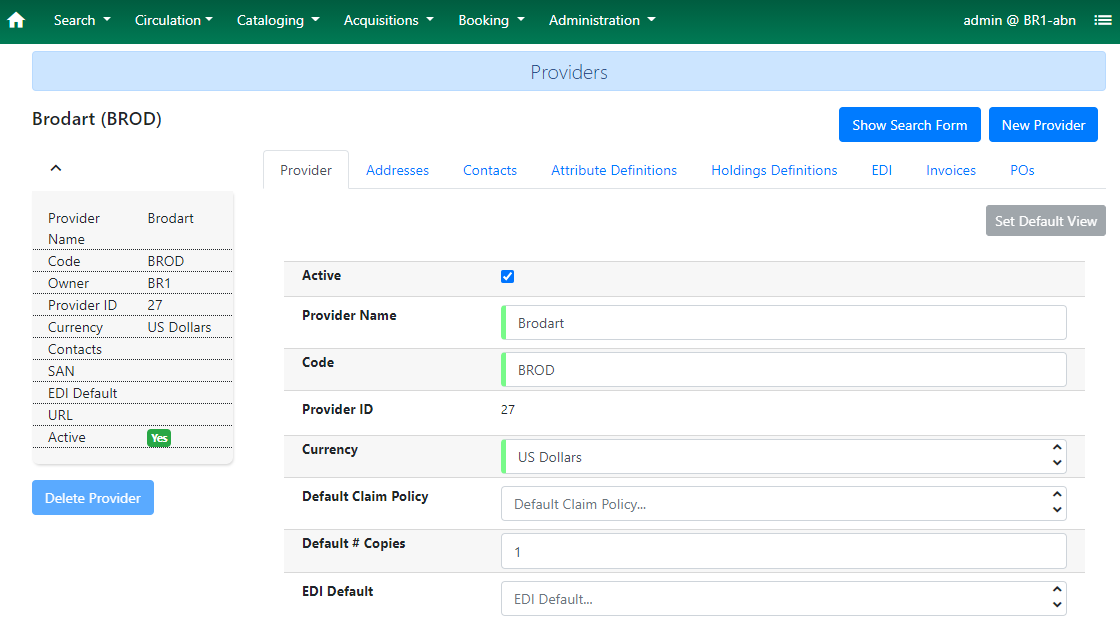
Task: Open the Cataloging menu
Action: 278,20
